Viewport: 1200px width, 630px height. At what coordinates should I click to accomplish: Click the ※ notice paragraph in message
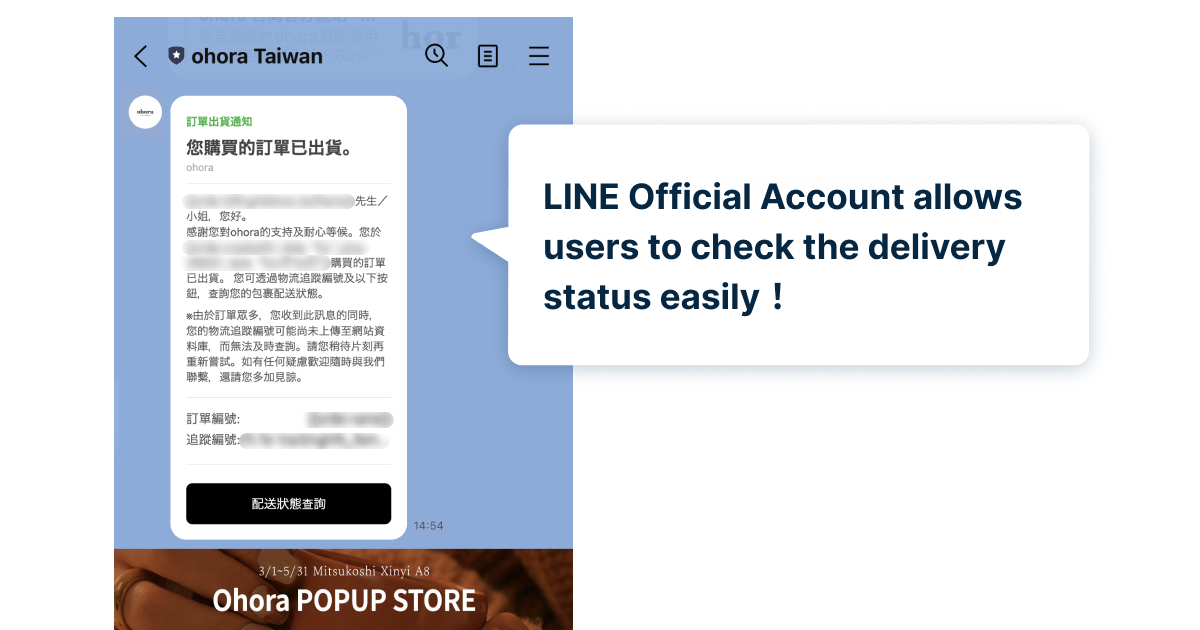(x=286, y=346)
